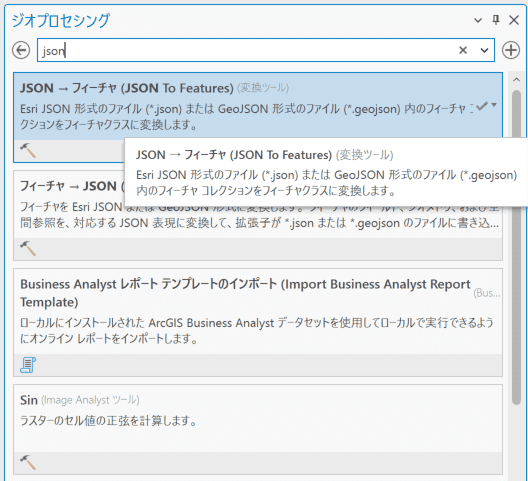Click the scroll up arrow of results list
The width and height of the screenshot is (528, 481).
click(x=516, y=80)
